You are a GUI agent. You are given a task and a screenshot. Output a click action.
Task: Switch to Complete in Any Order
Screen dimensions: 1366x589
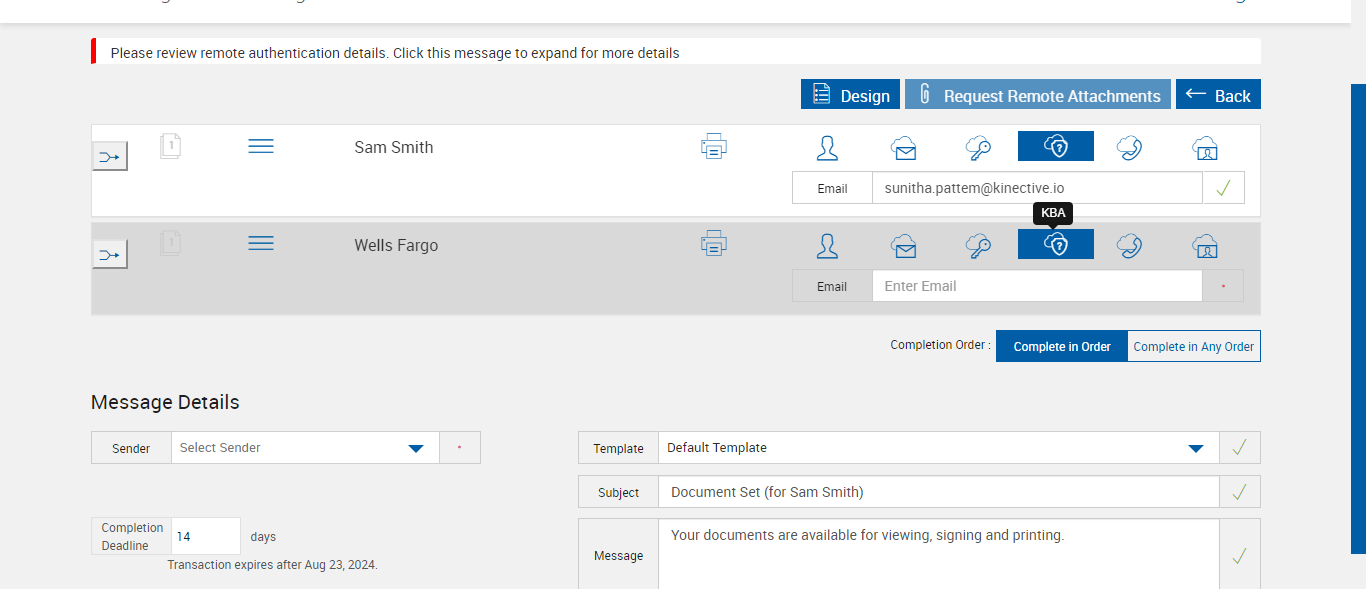[1193, 347]
